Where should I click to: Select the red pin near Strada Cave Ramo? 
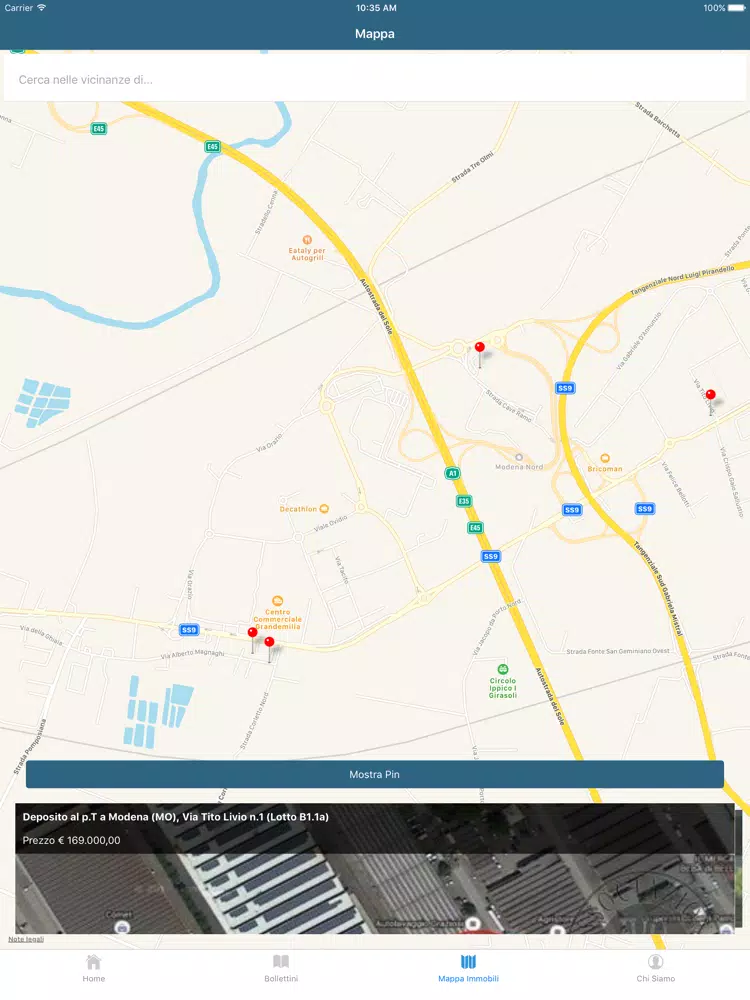coord(480,350)
